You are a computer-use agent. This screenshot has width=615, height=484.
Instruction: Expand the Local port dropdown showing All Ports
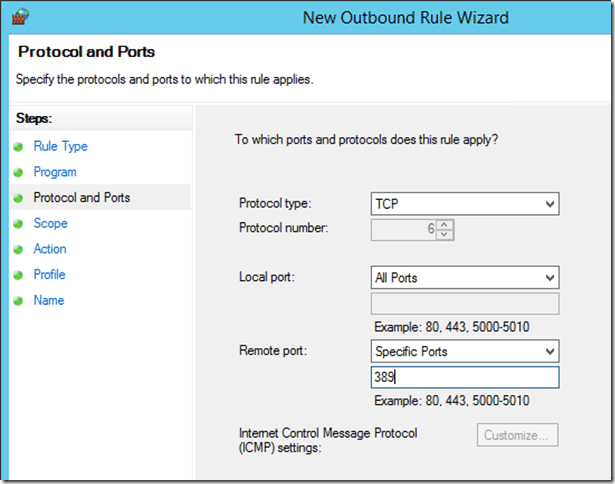[x=464, y=277]
